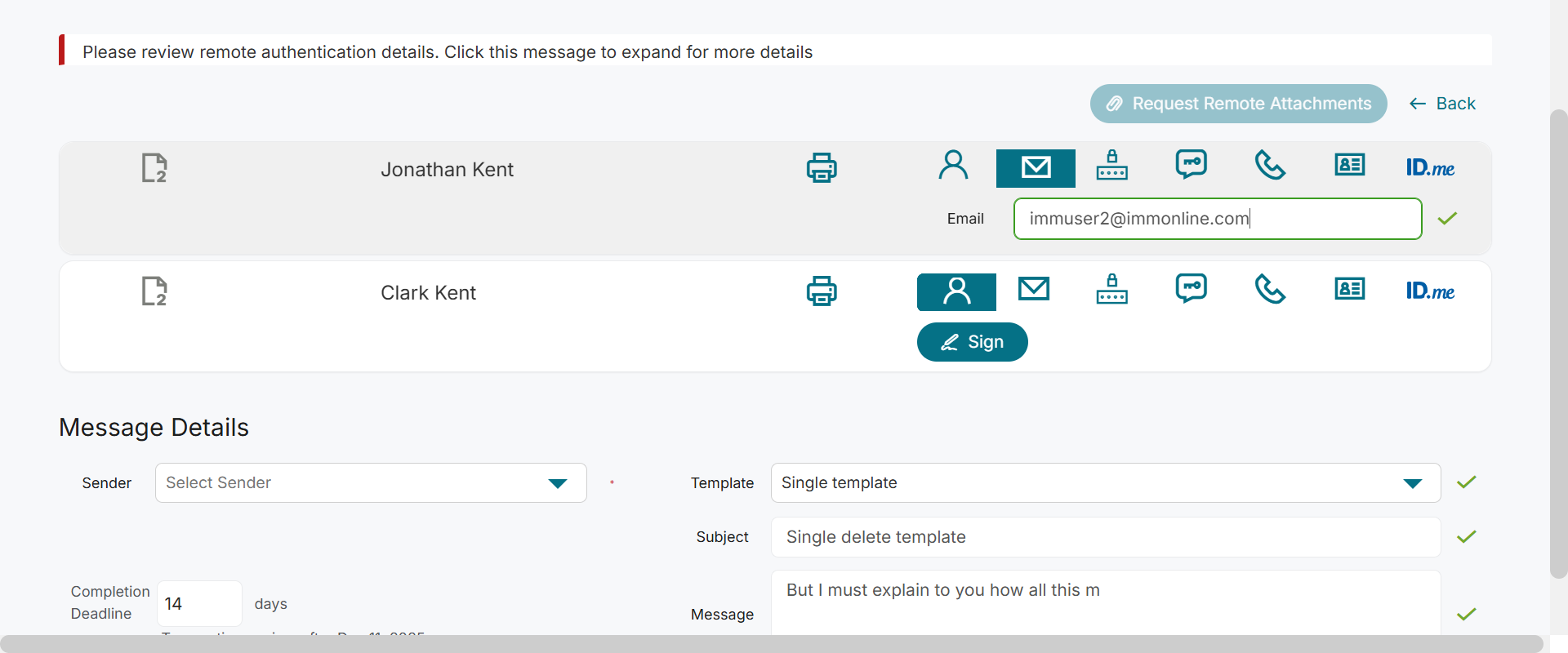Toggle email delivery for Jonathan Kent

[x=1036, y=168]
